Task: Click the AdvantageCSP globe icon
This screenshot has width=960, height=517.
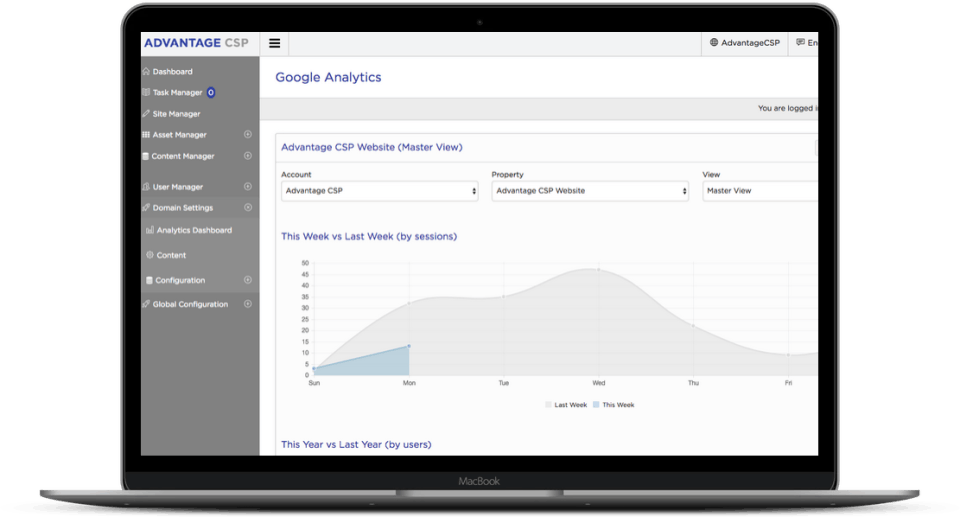Action: pos(714,43)
